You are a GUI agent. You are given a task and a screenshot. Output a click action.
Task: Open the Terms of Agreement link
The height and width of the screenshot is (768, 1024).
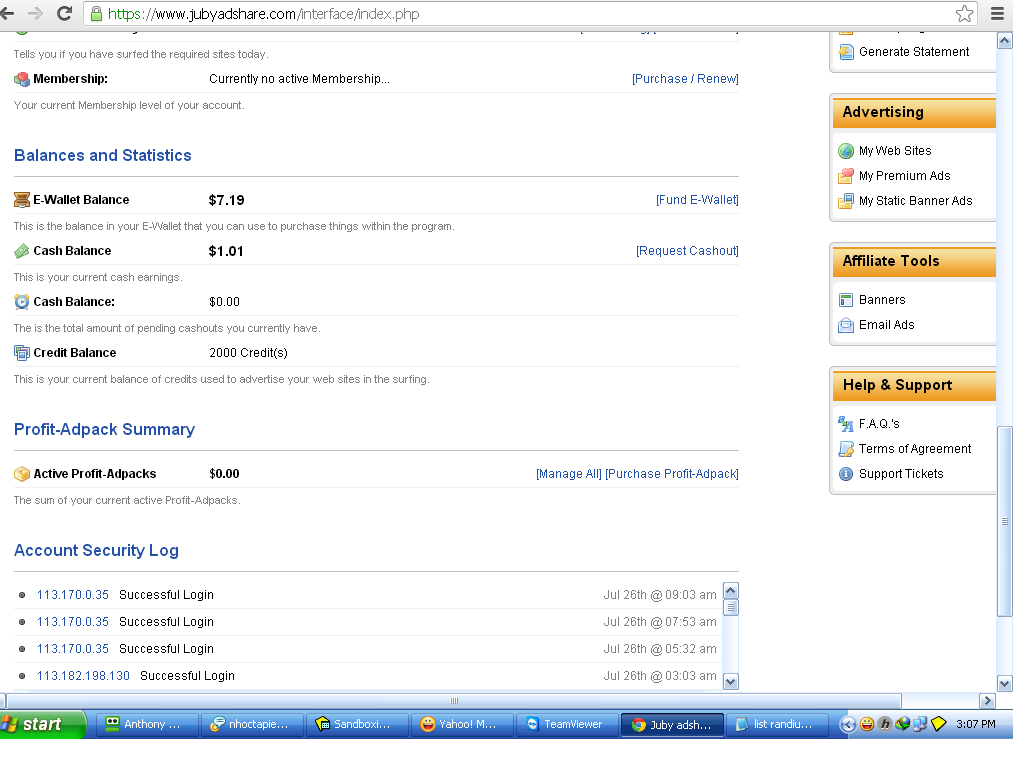[915, 449]
